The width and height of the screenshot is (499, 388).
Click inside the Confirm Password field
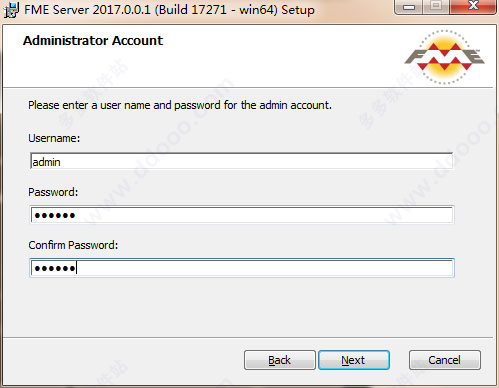(241, 268)
